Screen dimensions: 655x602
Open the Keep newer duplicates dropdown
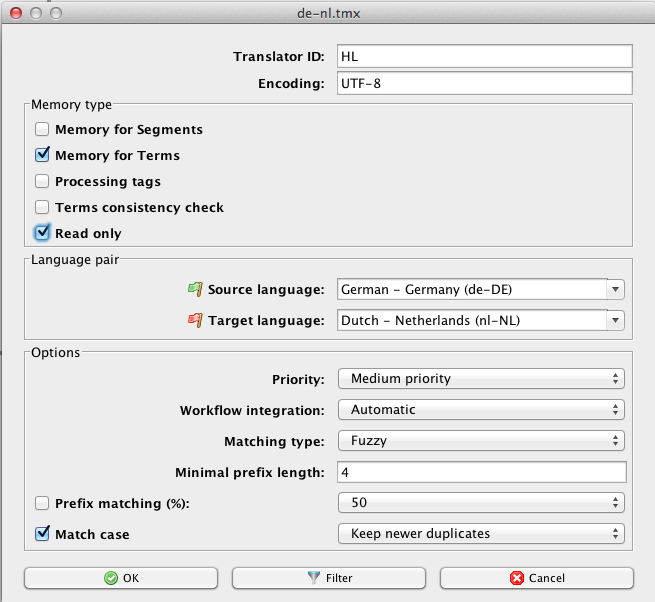coord(481,534)
